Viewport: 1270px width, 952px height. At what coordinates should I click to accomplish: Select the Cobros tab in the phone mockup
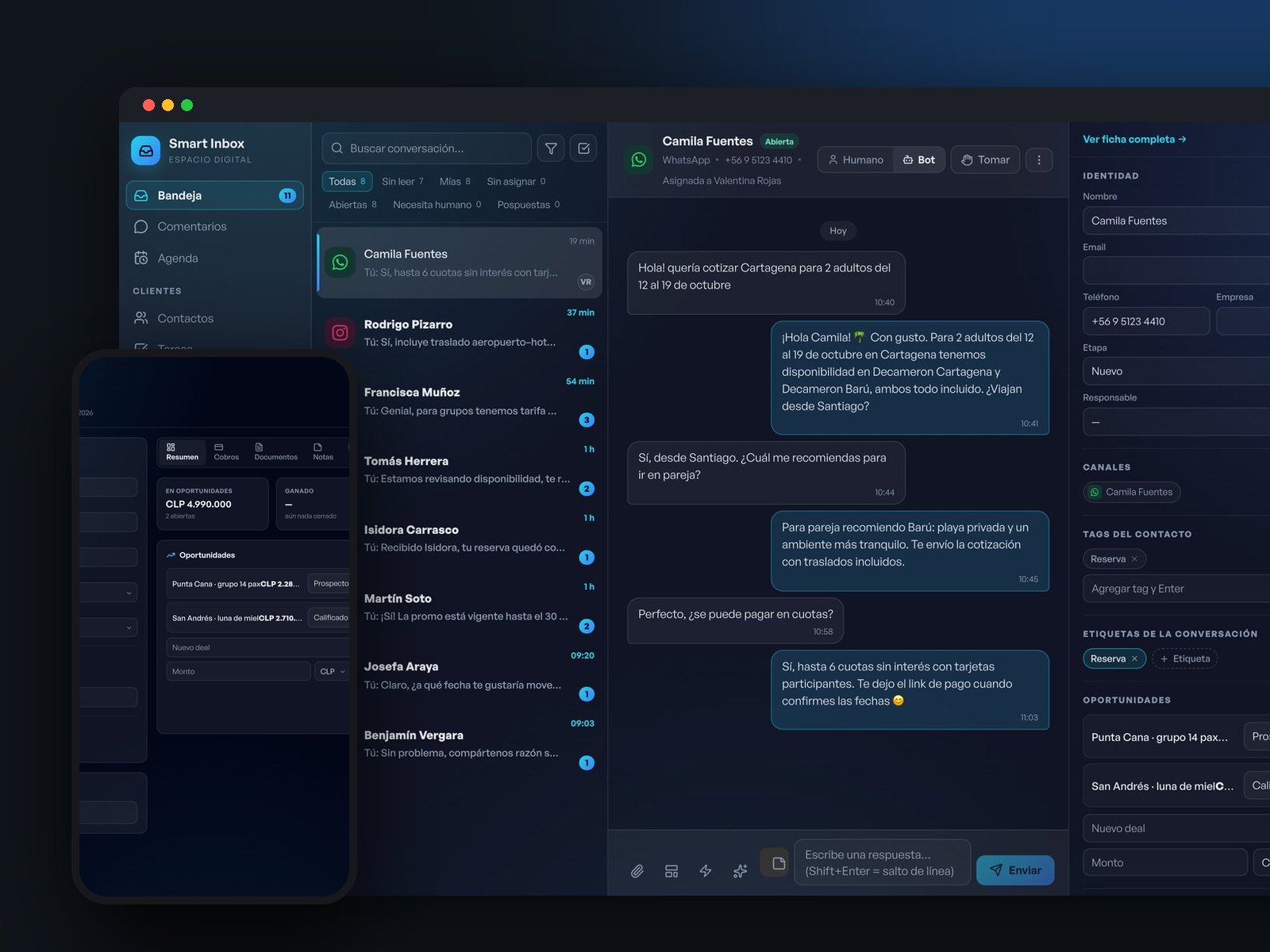coord(226,452)
